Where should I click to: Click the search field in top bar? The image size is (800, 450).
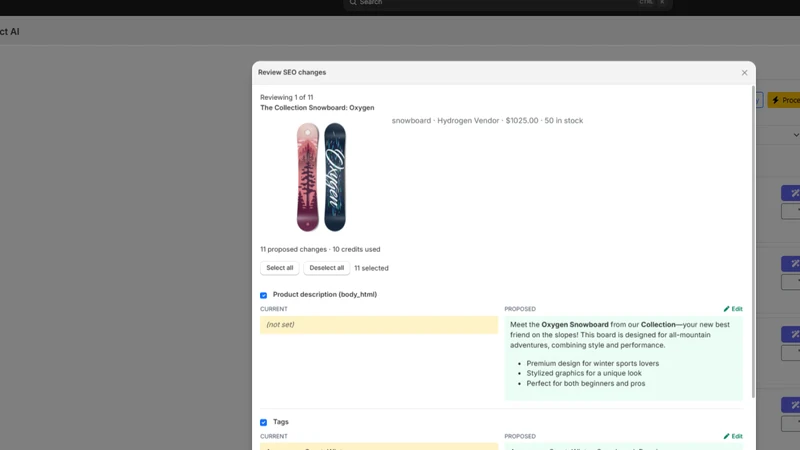click(x=508, y=4)
